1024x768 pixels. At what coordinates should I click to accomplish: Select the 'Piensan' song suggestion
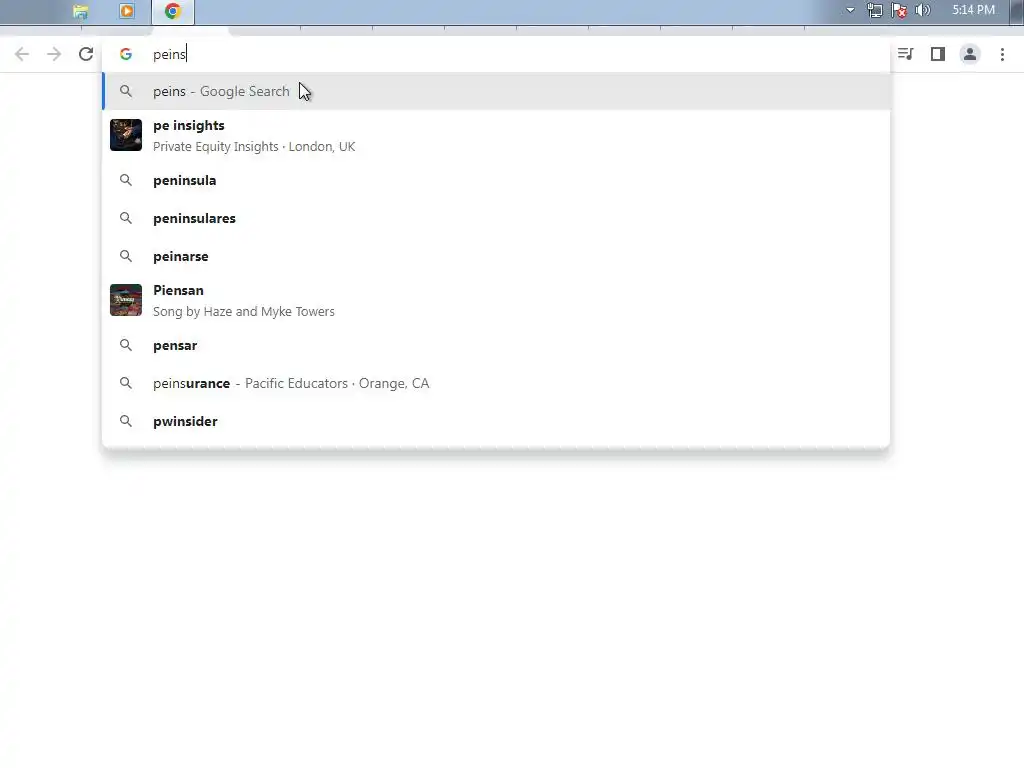point(496,300)
